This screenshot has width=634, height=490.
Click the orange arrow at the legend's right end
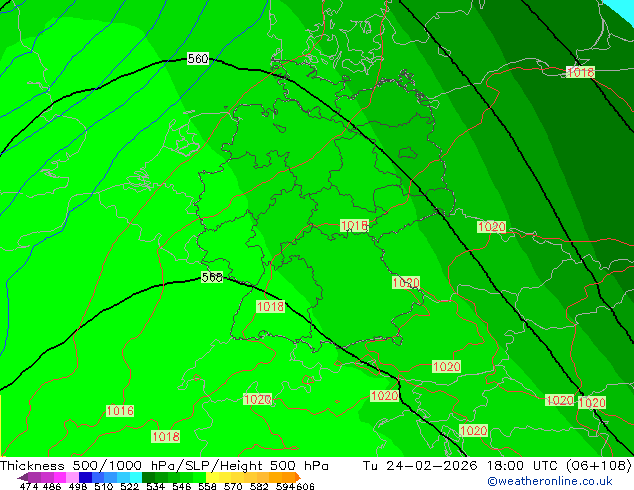tap(298, 477)
